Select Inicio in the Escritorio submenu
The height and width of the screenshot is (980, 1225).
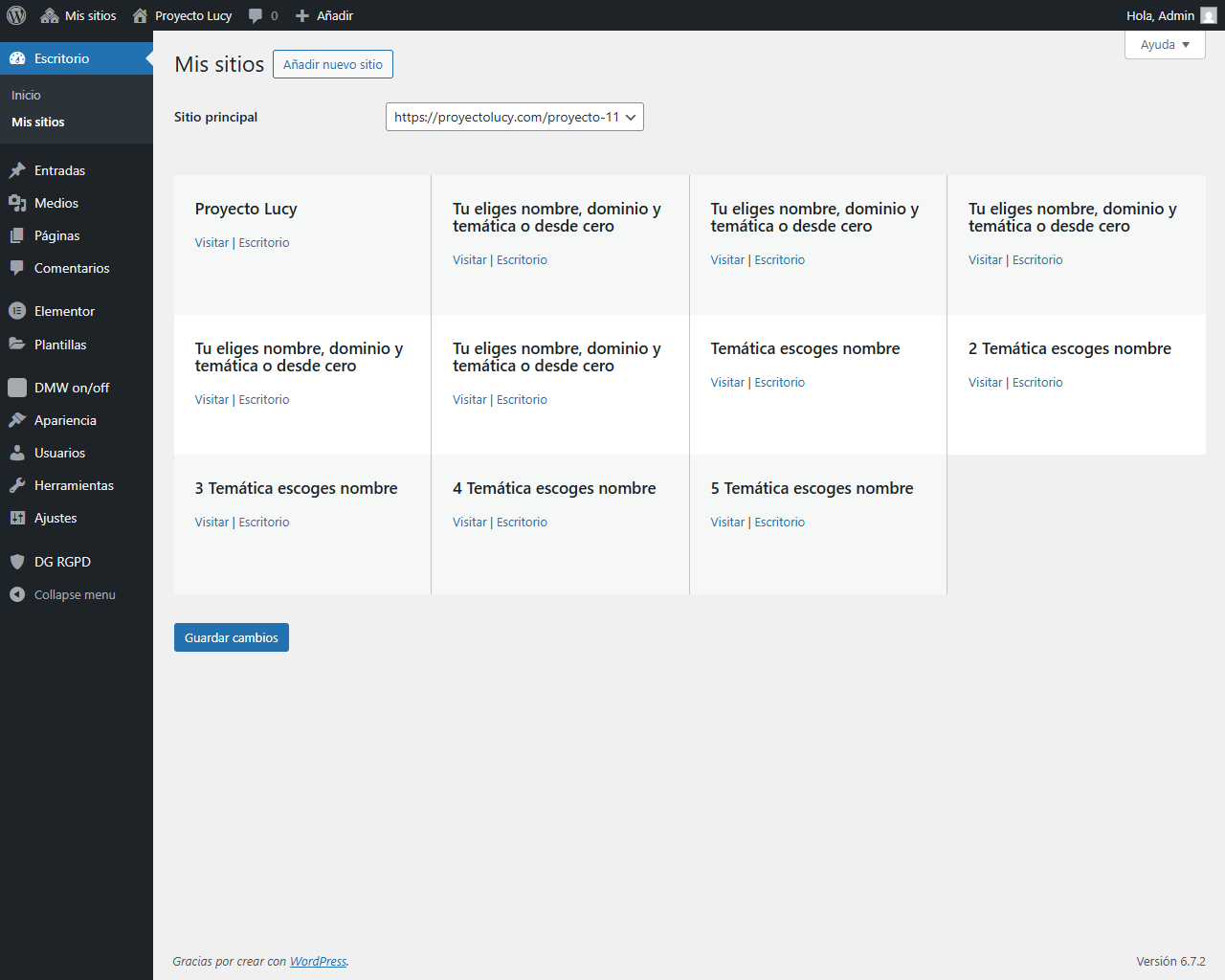coord(26,95)
